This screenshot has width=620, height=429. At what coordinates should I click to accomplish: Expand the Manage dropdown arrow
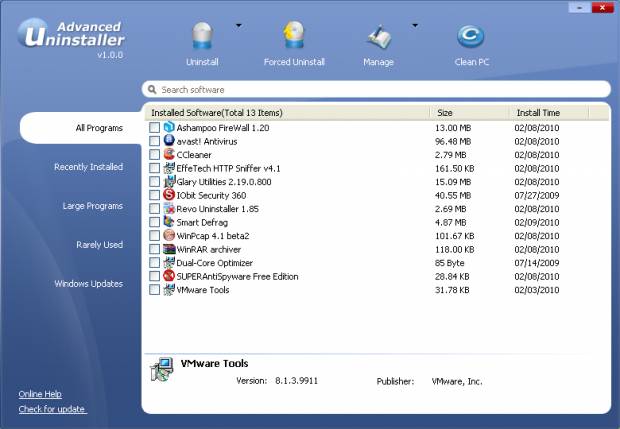pyautogui.click(x=414, y=24)
